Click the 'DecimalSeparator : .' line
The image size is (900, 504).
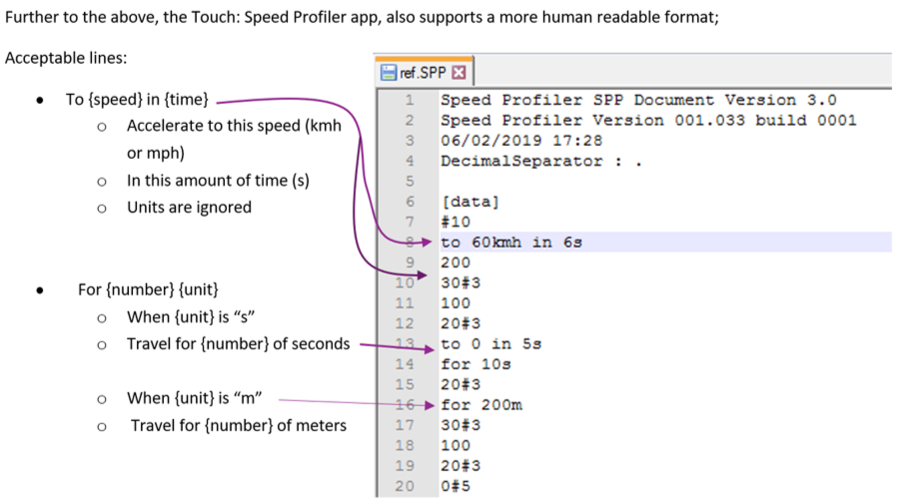tap(541, 161)
